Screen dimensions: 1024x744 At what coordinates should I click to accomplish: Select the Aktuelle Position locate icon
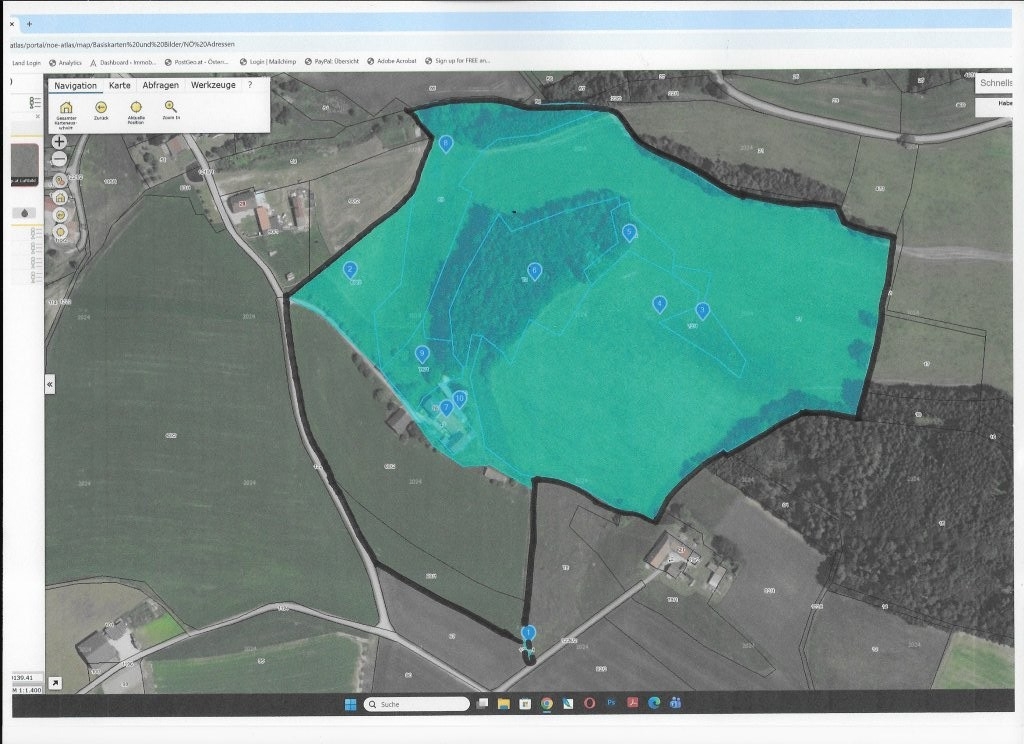(x=136, y=107)
